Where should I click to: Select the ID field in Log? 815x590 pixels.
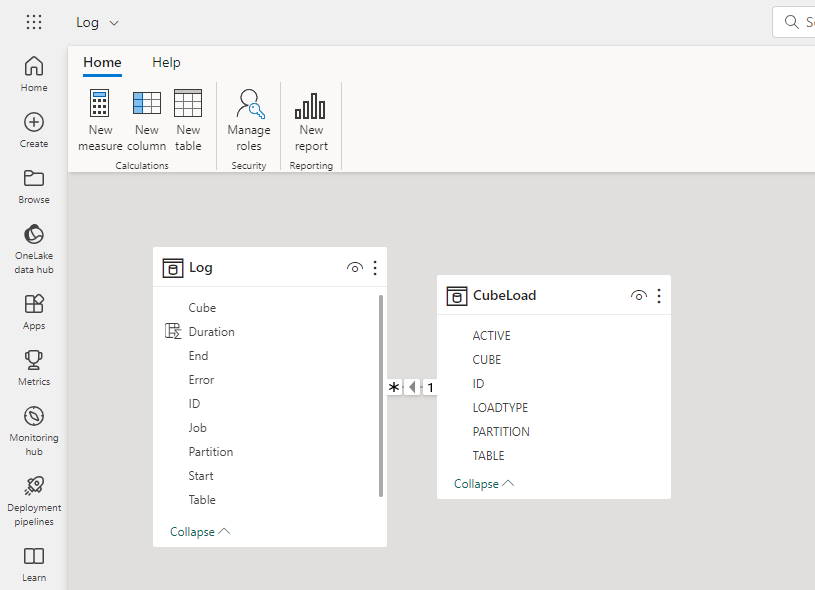tap(194, 404)
